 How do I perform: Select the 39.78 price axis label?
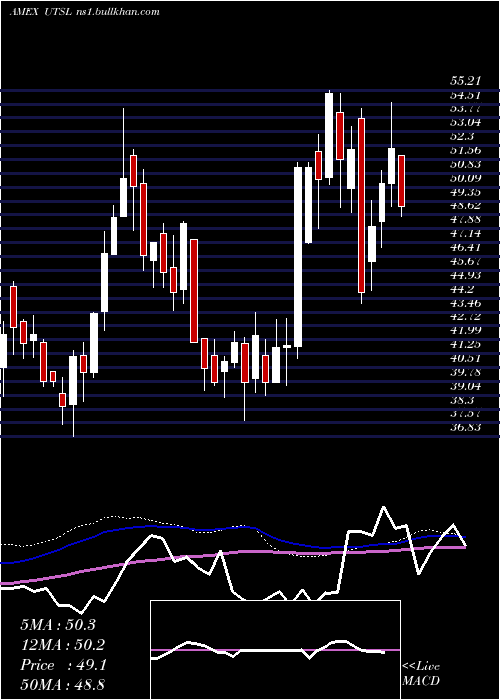coord(465,371)
